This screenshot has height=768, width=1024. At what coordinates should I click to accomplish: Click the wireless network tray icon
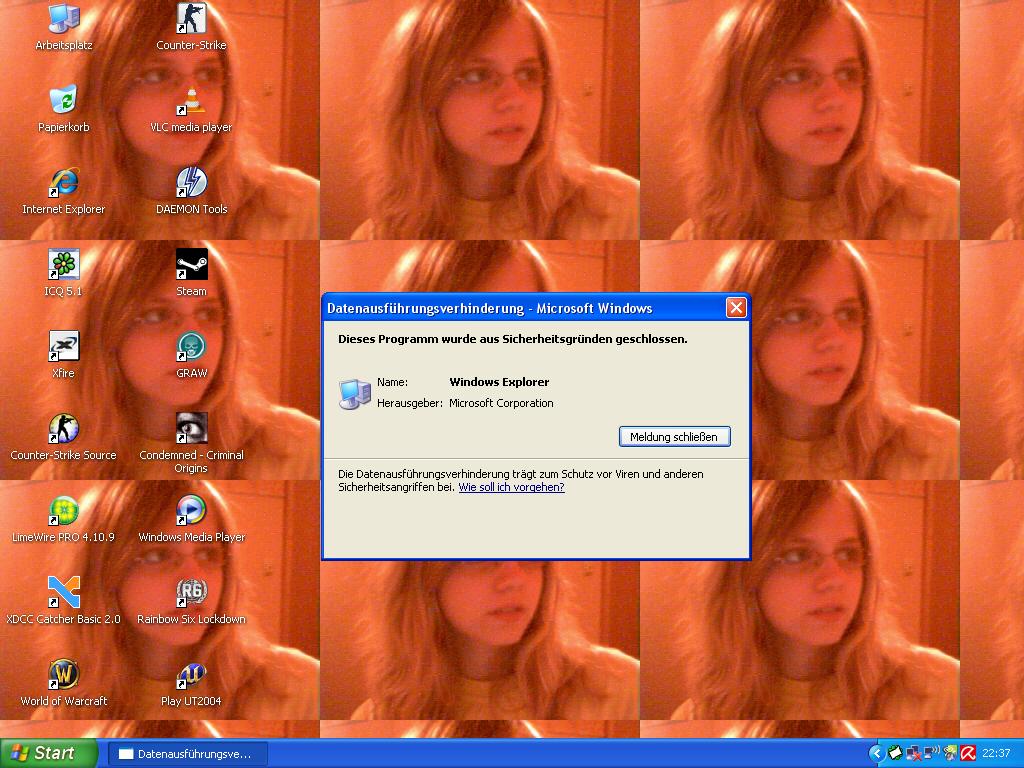point(932,753)
